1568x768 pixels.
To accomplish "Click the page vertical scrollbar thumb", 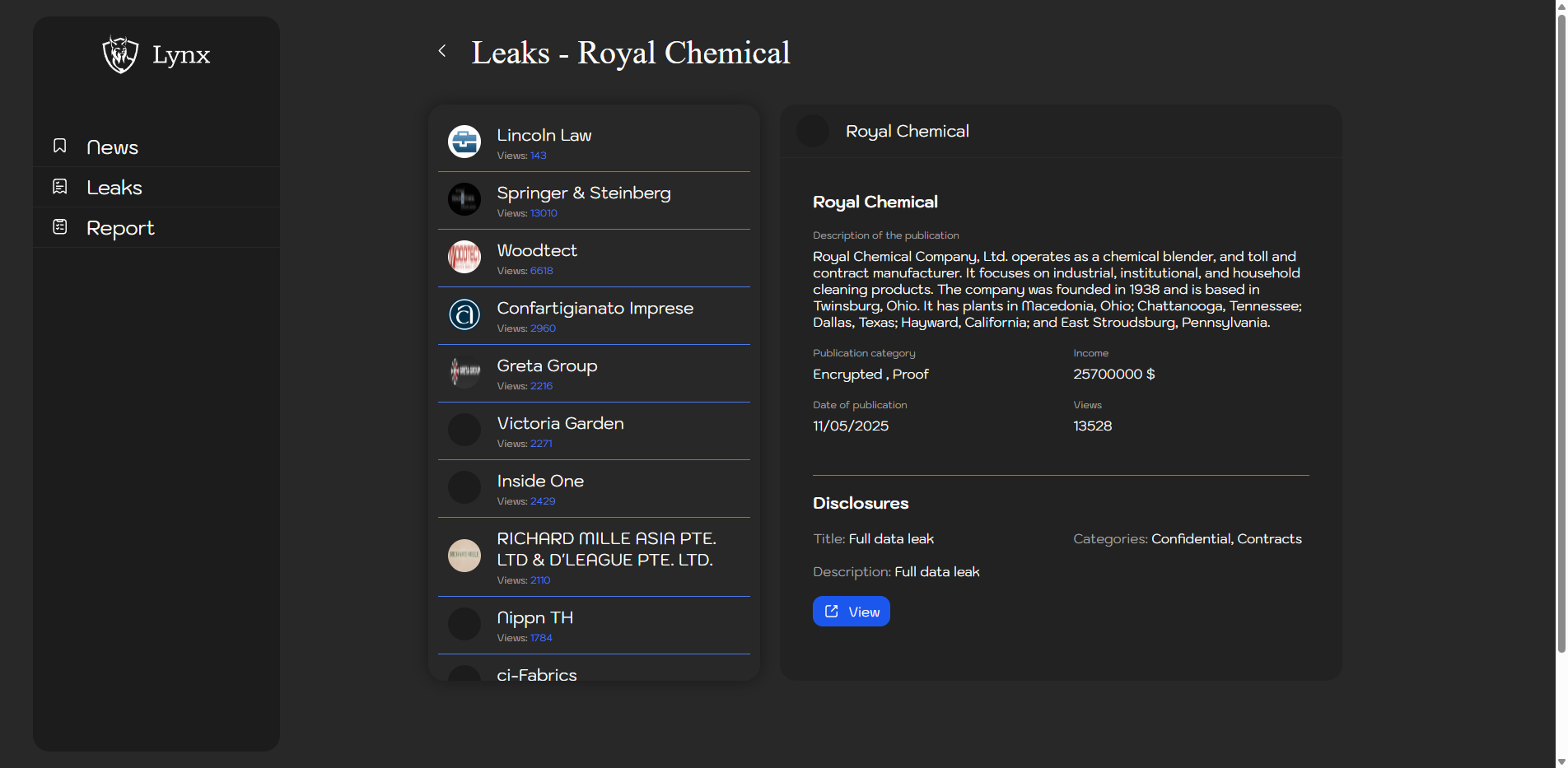I will coord(1561,329).
